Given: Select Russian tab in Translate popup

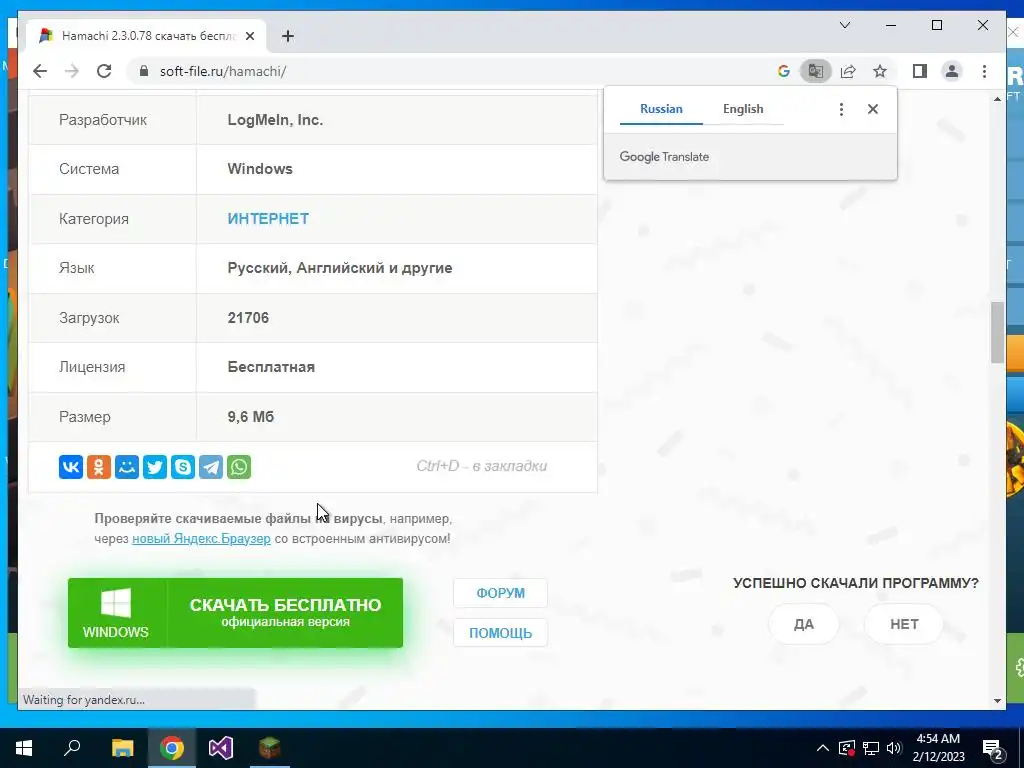Looking at the screenshot, I should click(661, 109).
